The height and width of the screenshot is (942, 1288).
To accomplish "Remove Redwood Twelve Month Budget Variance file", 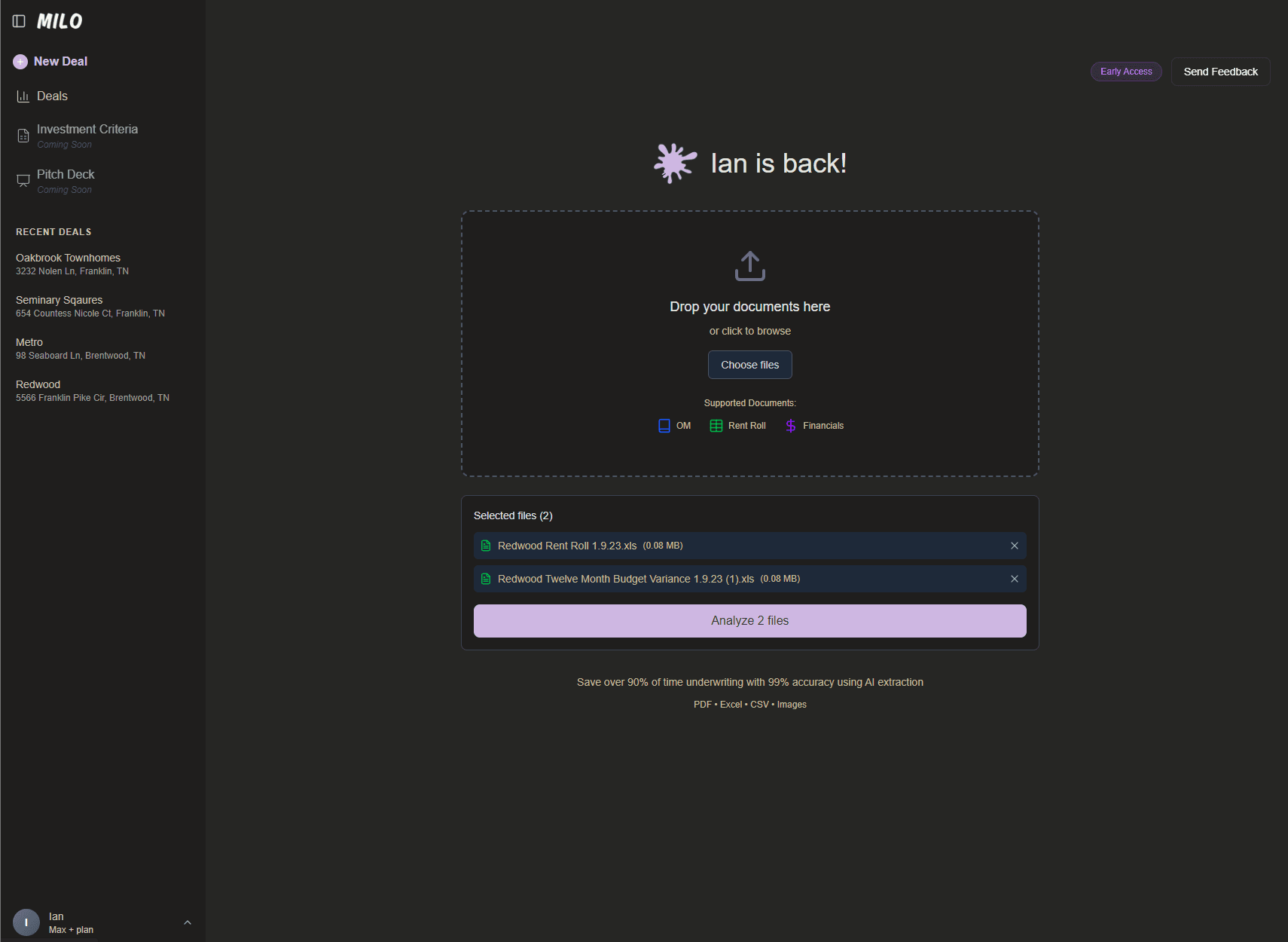I will coord(1014,579).
